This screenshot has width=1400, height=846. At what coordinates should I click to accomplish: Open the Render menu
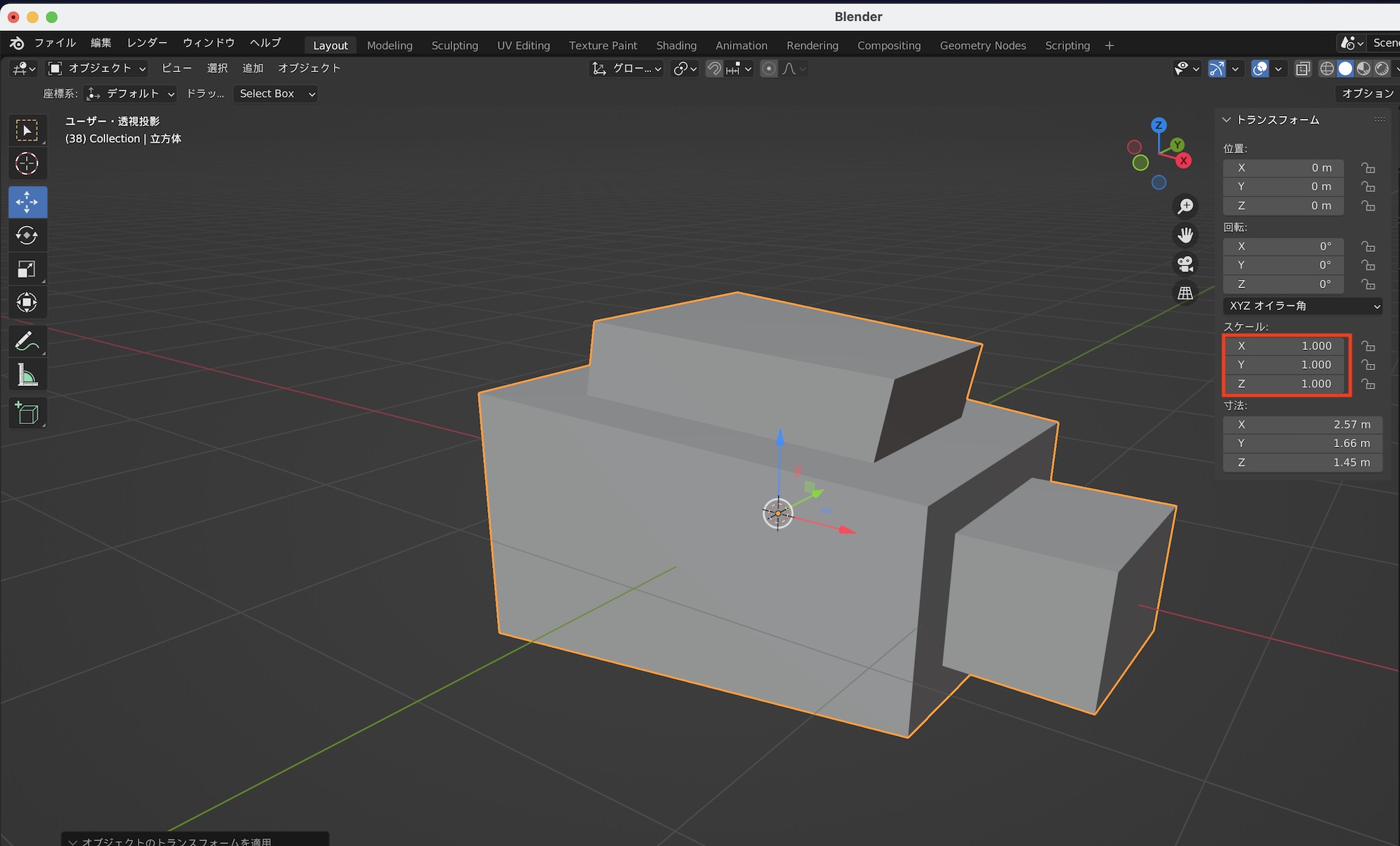[147, 43]
